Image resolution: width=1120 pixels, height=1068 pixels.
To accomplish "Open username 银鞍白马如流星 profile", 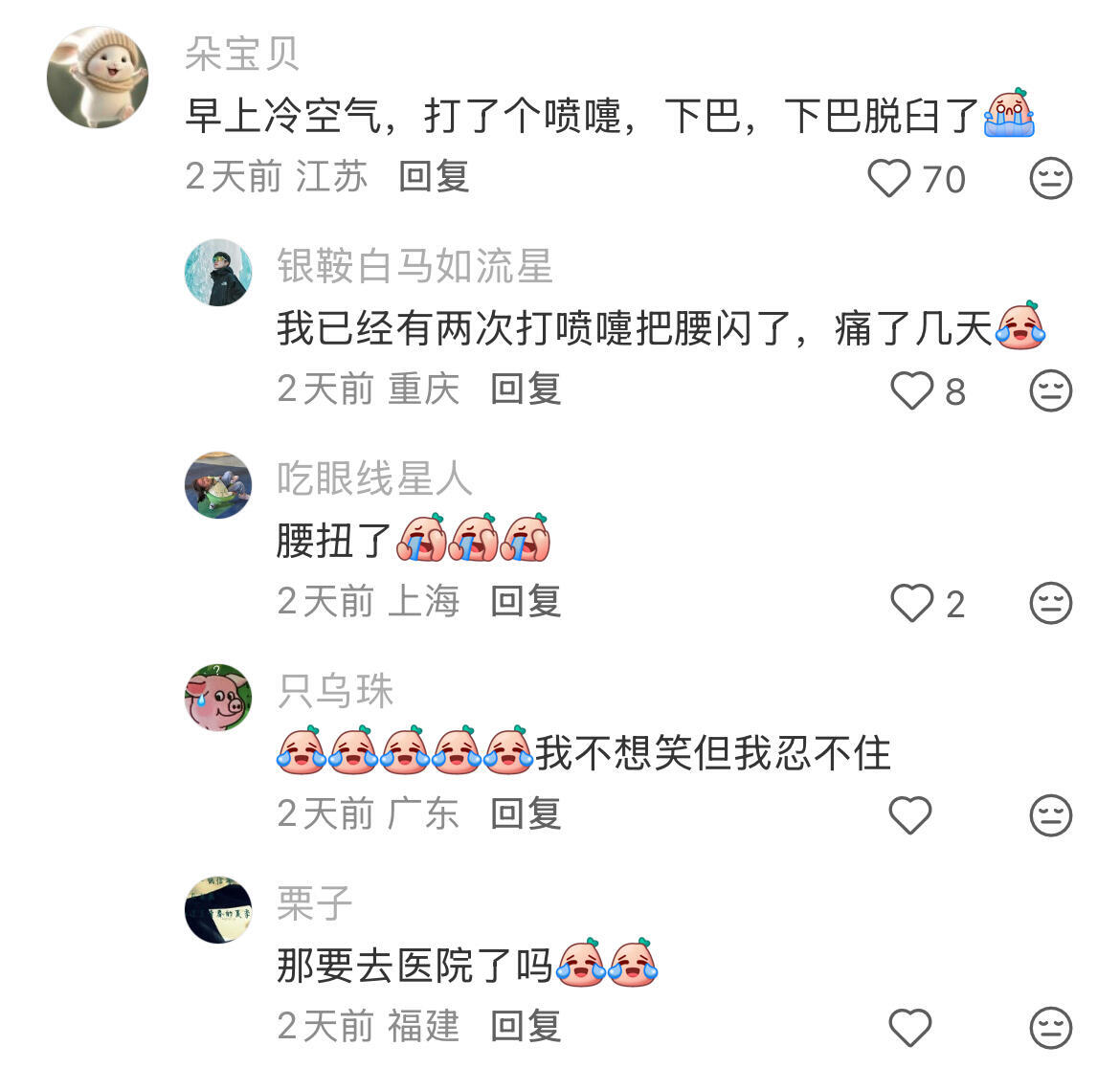I will click(x=414, y=266).
